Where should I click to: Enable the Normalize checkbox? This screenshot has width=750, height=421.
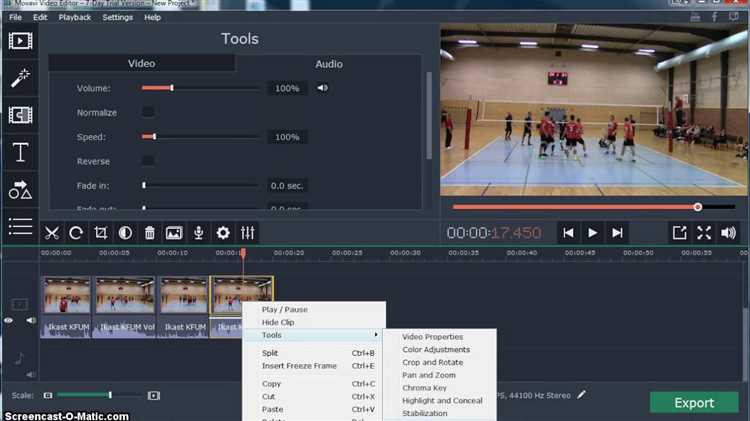pos(148,112)
